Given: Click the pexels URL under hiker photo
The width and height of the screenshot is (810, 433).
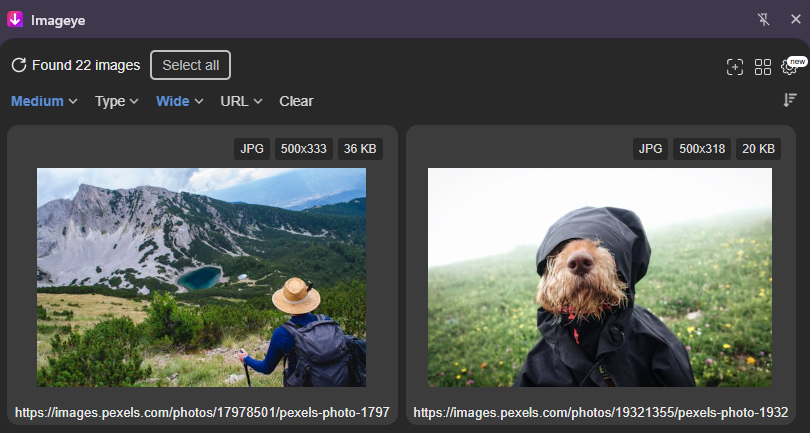Looking at the screenshot, I should 201,412.
